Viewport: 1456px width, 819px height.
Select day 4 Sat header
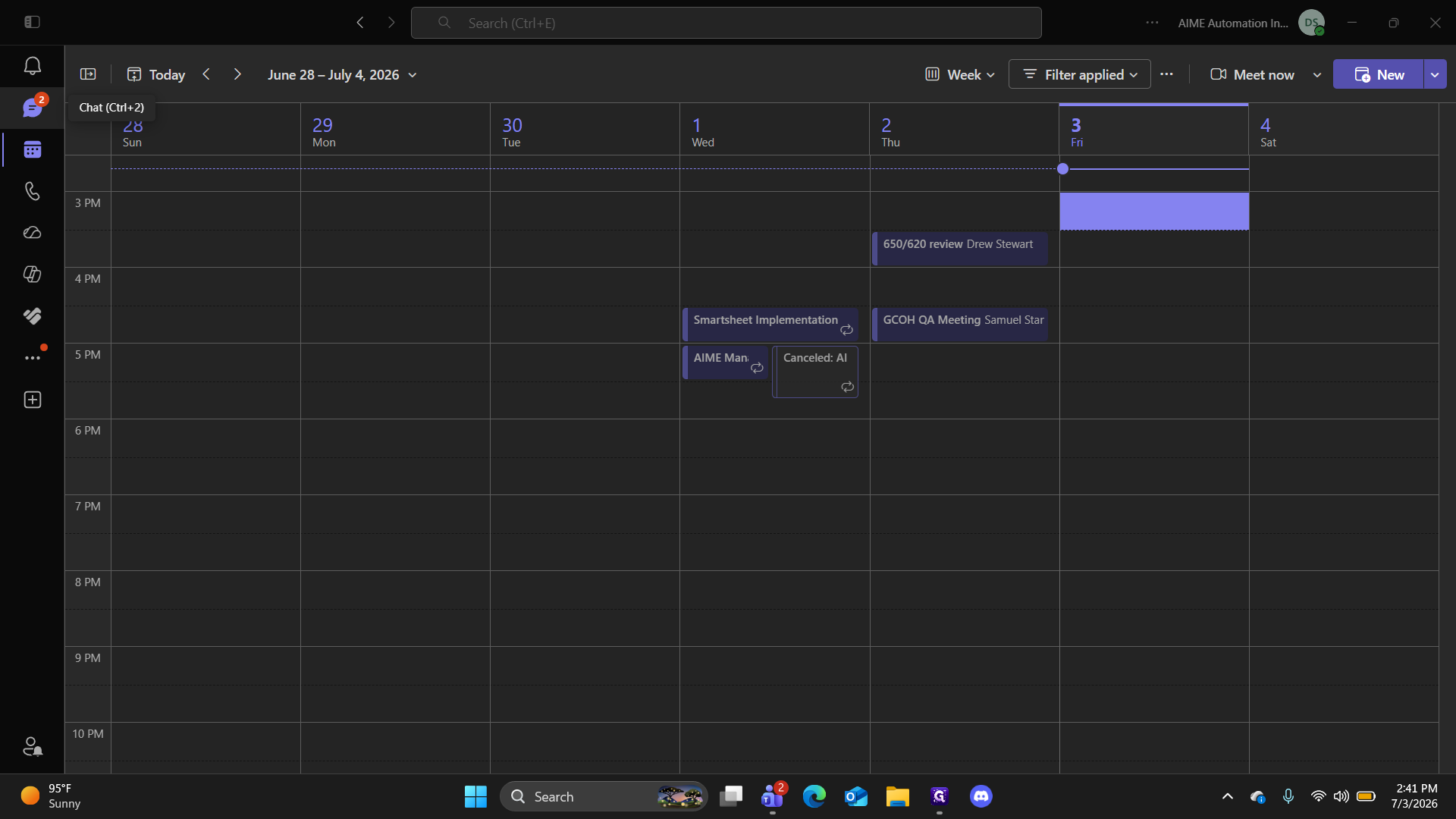pyautogui.click(x=1343, y=130)
